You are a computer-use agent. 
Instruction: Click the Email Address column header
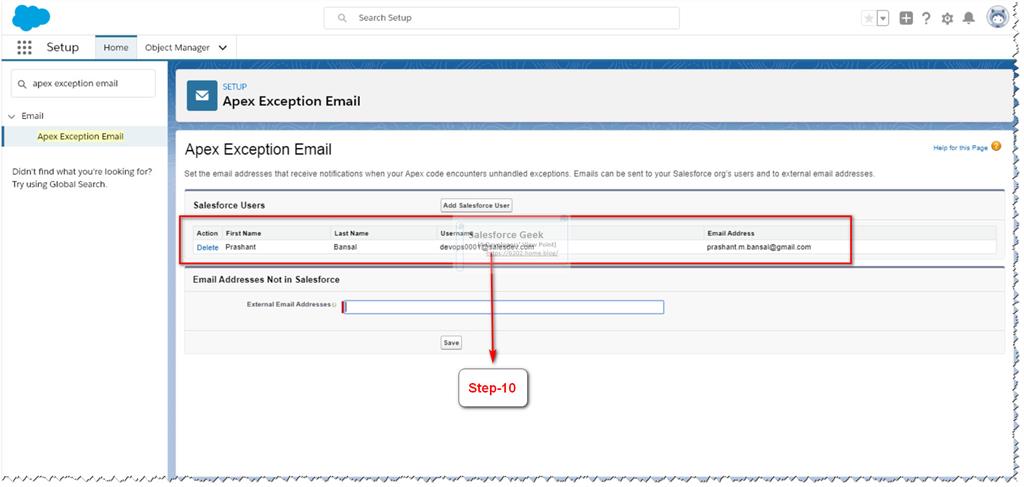(731, 233)
